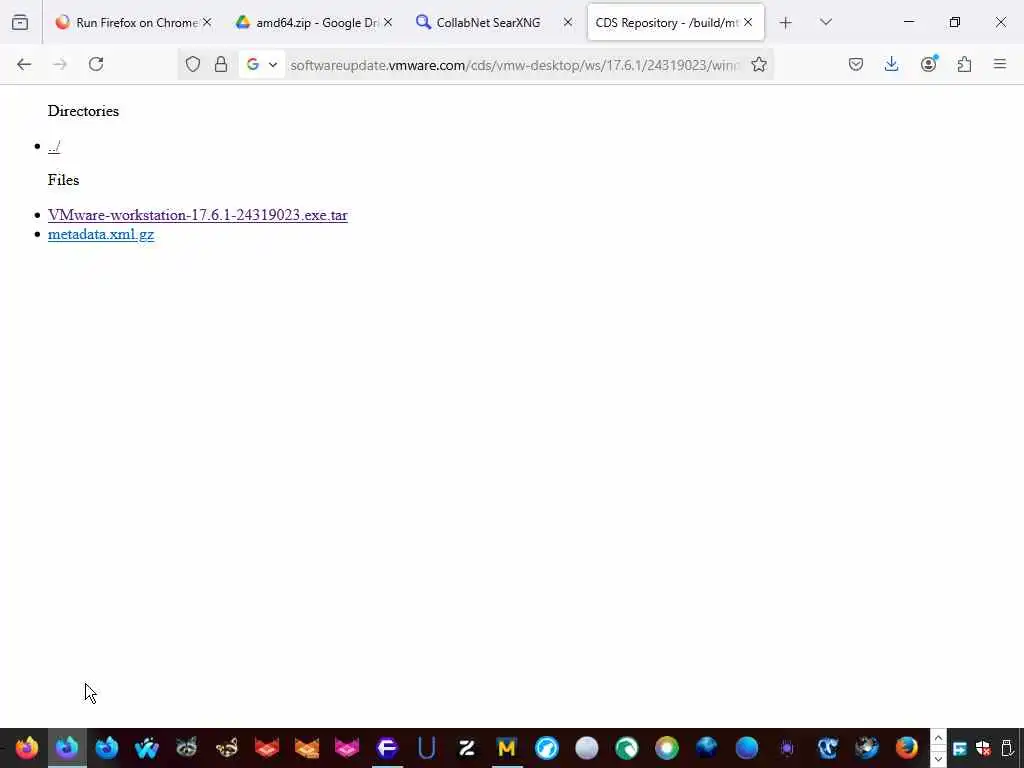Close the Run Firefox on Chrome tab
The width and height of the screenshot is (1024, 768).
(x=207, y=22)
